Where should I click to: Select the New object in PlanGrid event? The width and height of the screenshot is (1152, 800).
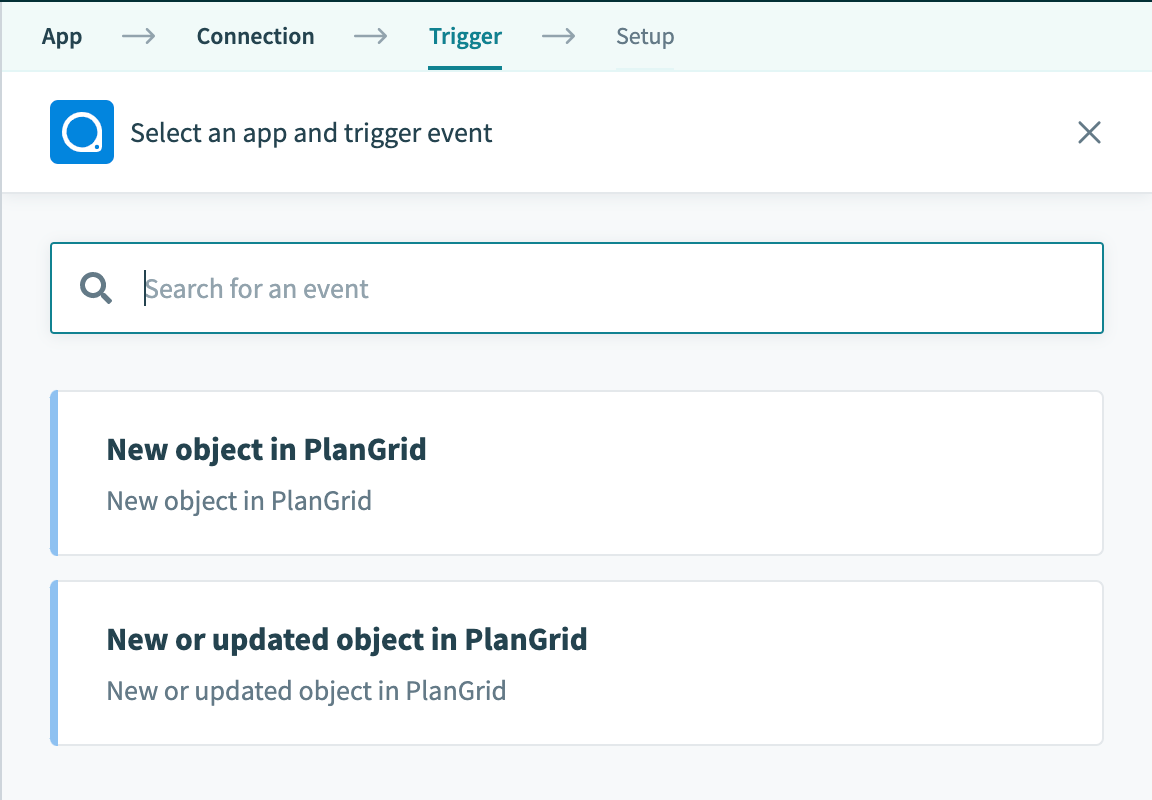pos(576,472)
